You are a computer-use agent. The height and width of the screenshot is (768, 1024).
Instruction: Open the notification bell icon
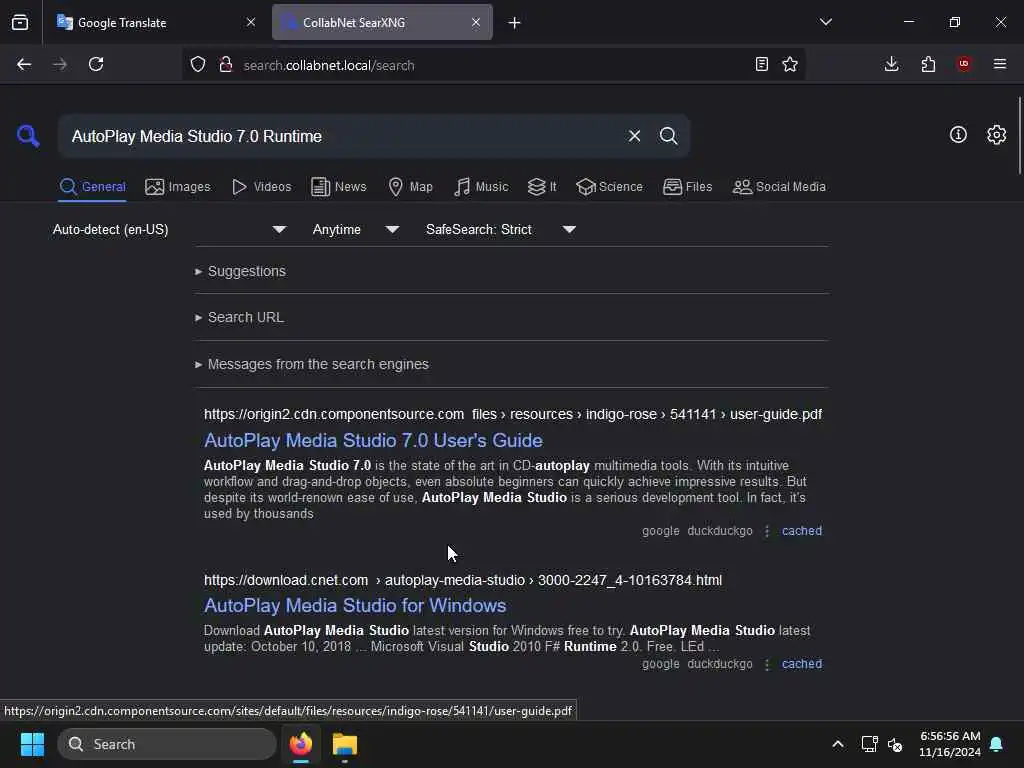tap(997, 744)
